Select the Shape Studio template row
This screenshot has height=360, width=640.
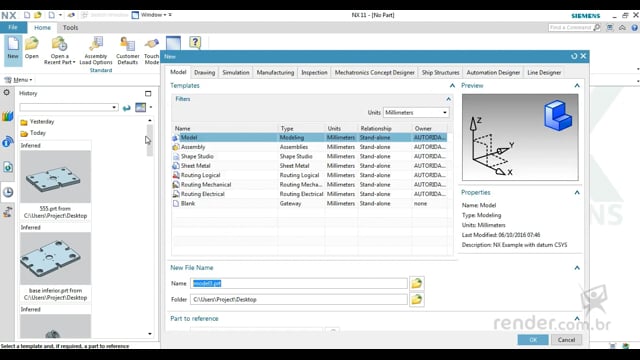tap(309, 156)
